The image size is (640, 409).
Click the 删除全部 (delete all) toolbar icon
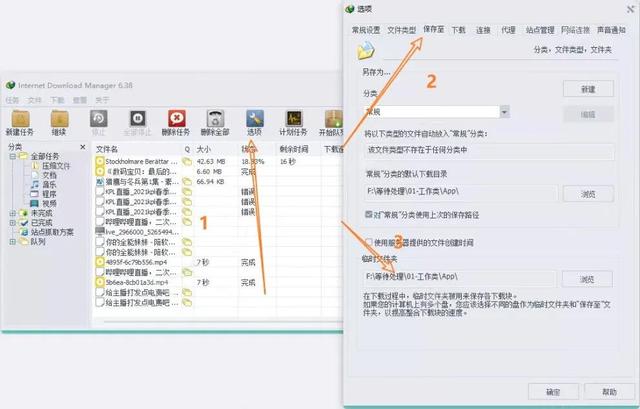coord(215,119)
